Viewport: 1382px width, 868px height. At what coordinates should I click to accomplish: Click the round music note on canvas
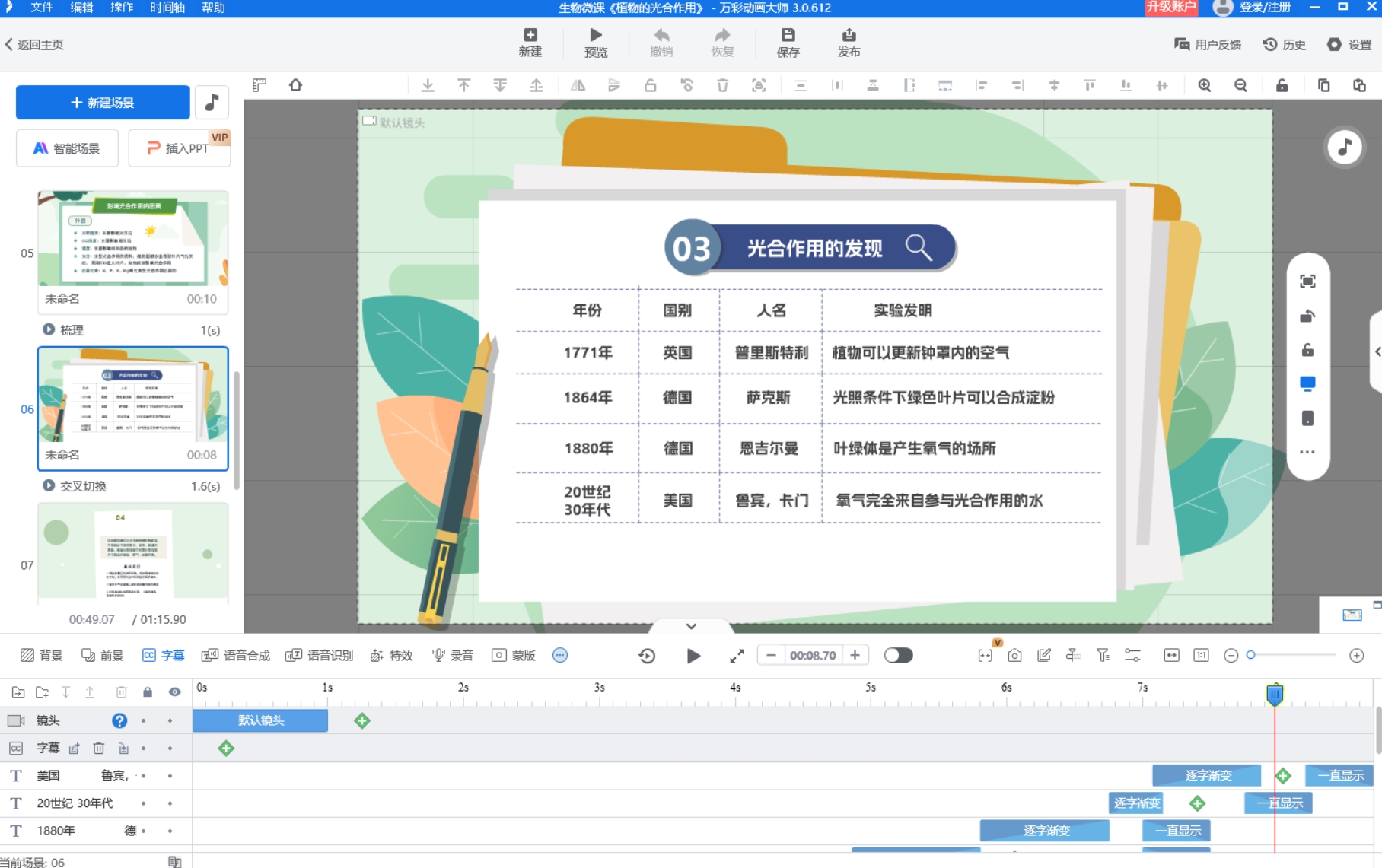point(1345,147)
